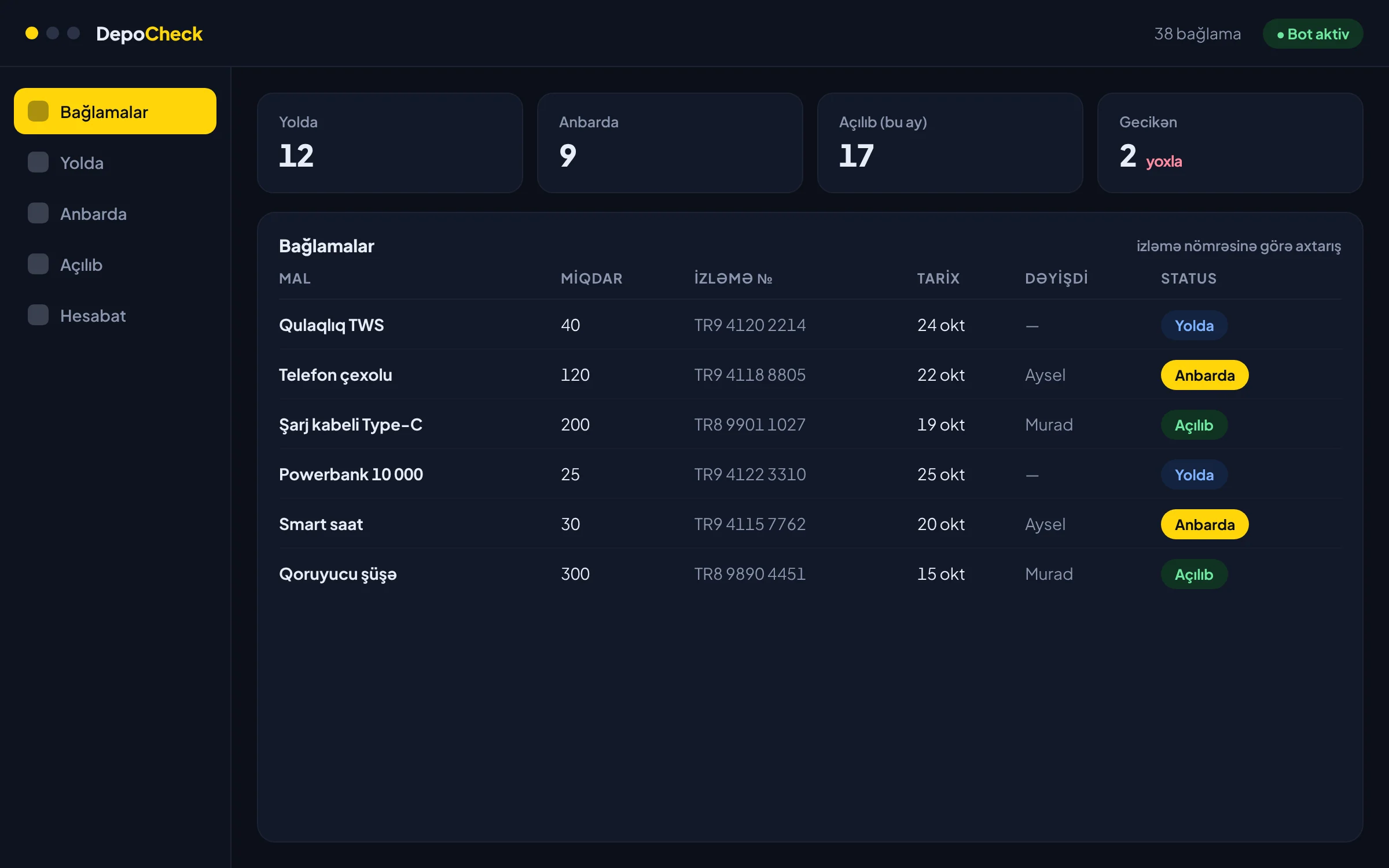Click the Hesabat sidebar icon square

pos(38,315)
